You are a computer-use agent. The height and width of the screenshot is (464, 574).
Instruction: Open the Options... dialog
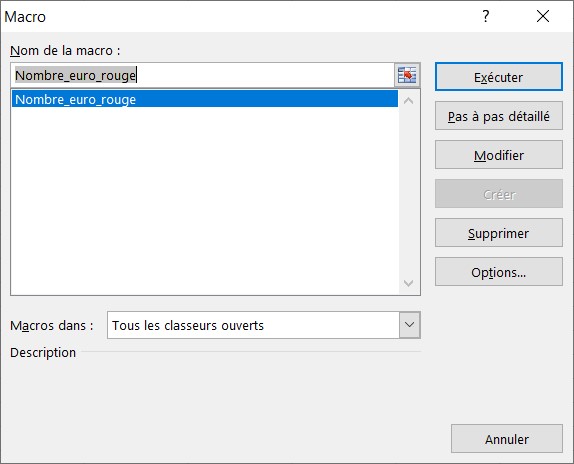pos(499,272)
